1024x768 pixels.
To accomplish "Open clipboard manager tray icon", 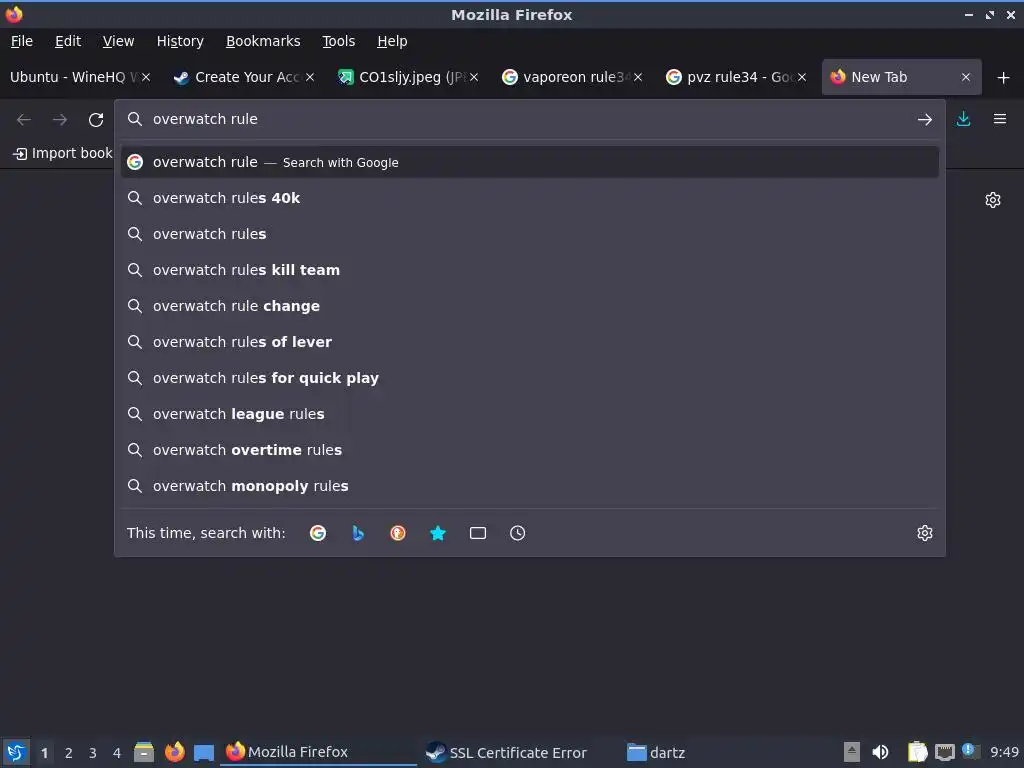I will pos(918,752).
